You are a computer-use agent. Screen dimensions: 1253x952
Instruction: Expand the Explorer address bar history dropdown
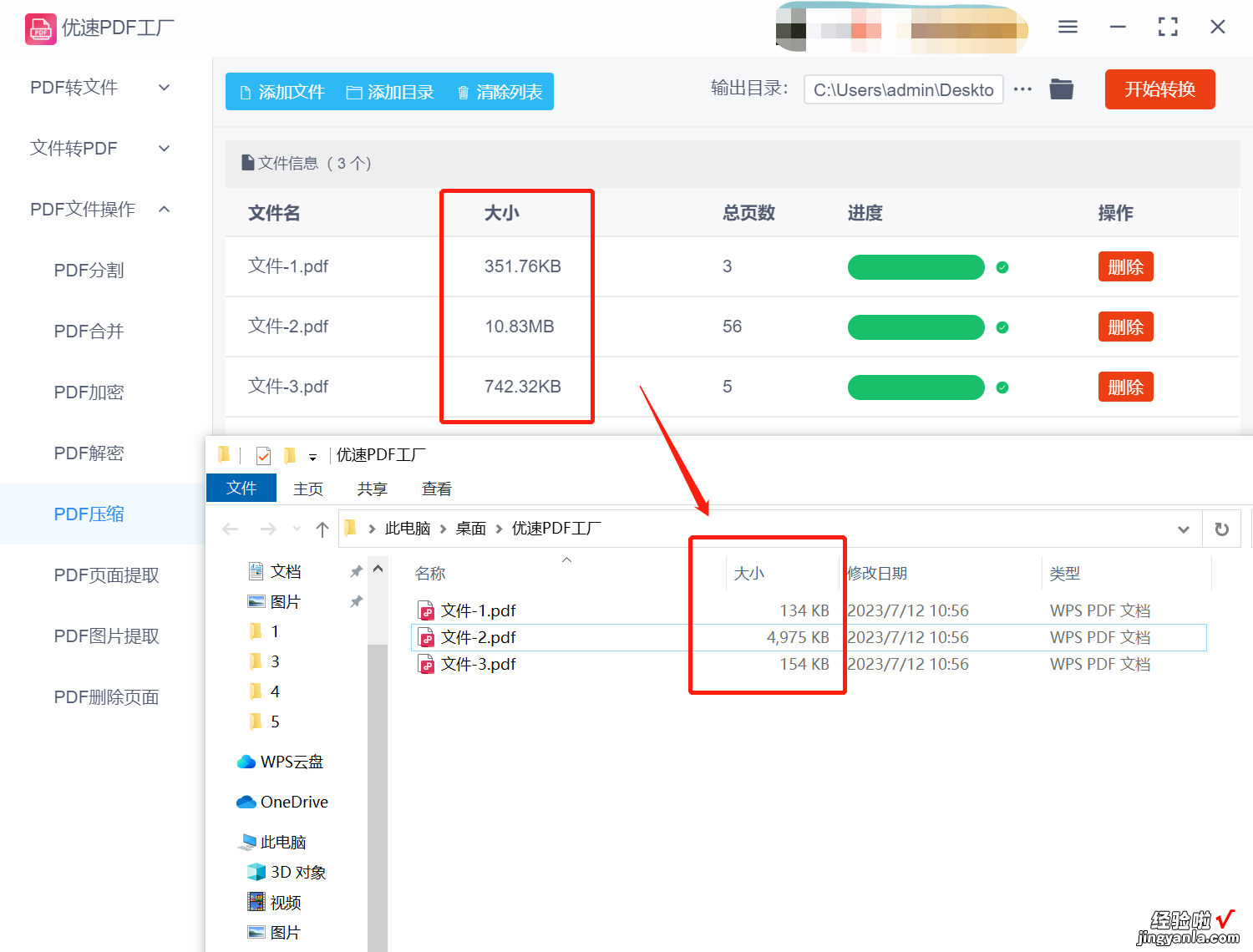pos(1184,529)
